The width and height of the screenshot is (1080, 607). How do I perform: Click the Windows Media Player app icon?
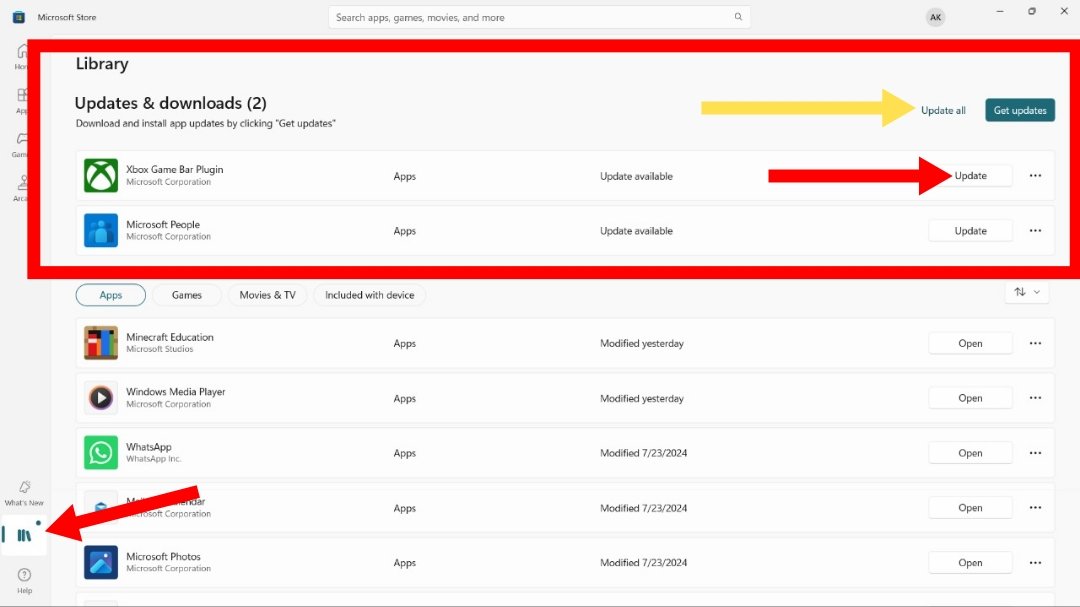(101, 398)
